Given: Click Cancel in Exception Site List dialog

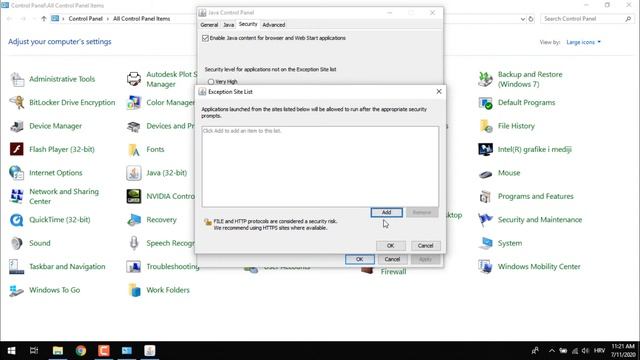Looking at the screenshot, I should tap(425, 246).
